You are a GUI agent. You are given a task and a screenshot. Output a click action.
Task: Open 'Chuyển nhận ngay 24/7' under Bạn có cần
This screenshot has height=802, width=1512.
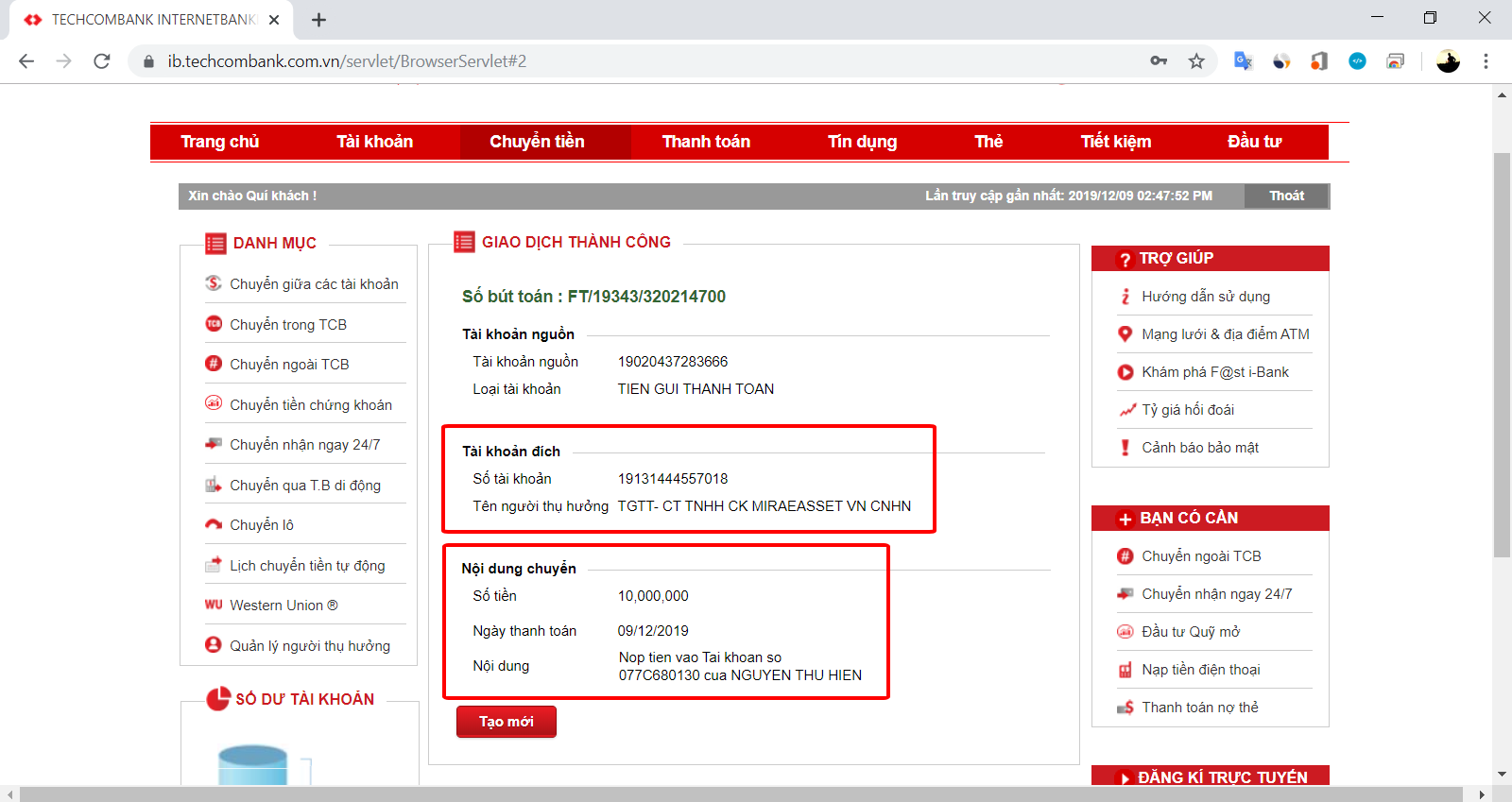tap(1216, 594)
